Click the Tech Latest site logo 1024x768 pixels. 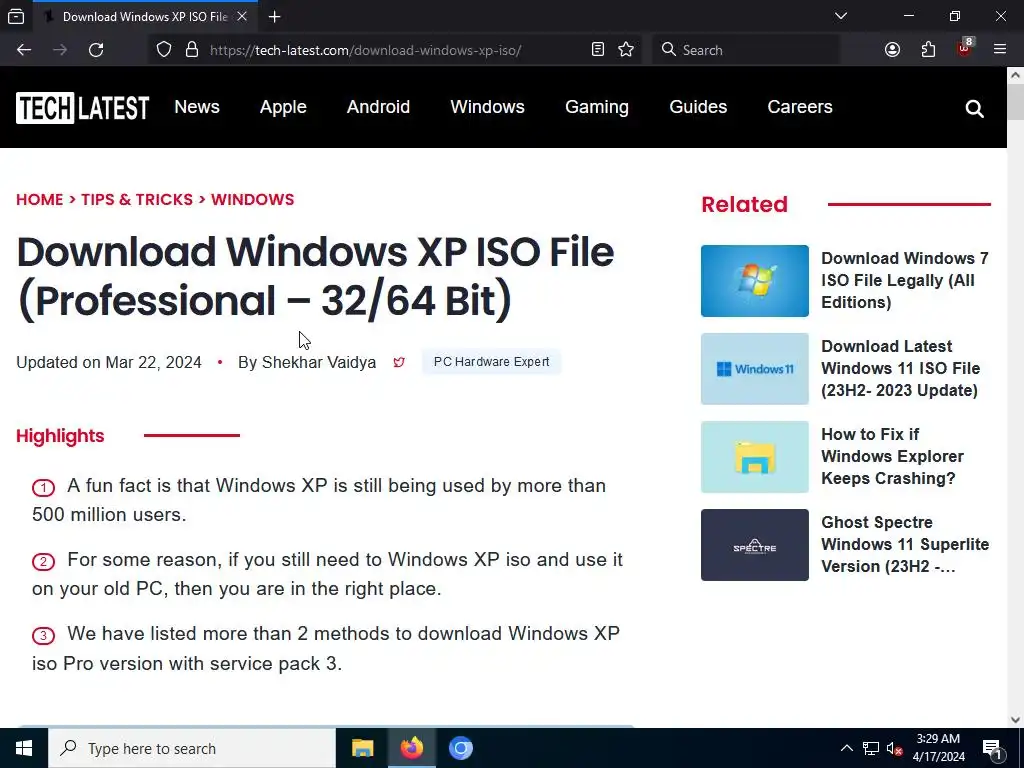pyautogui.click(x=83, y=108)
